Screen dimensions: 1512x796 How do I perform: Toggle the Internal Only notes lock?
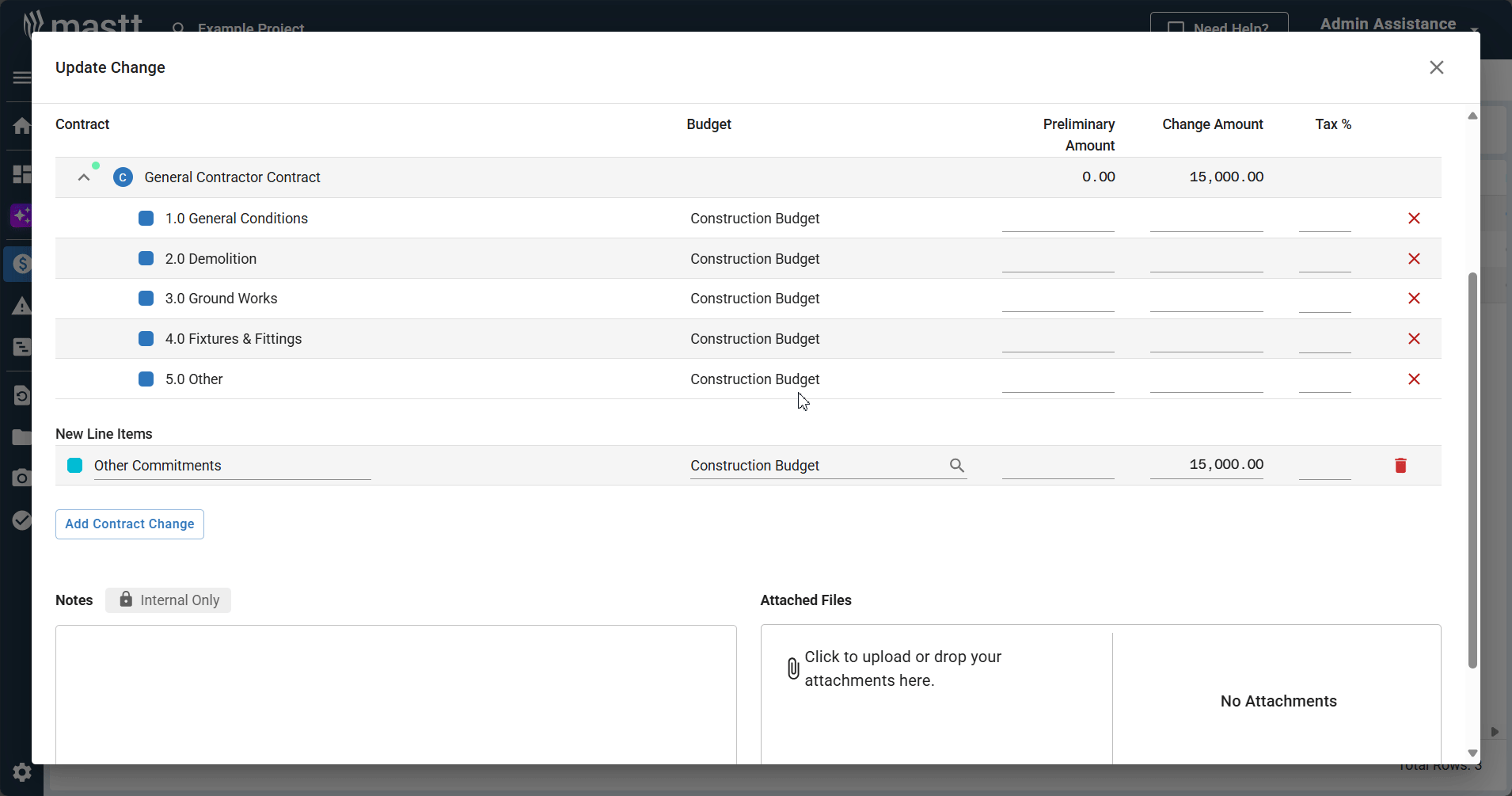point(168,600)
